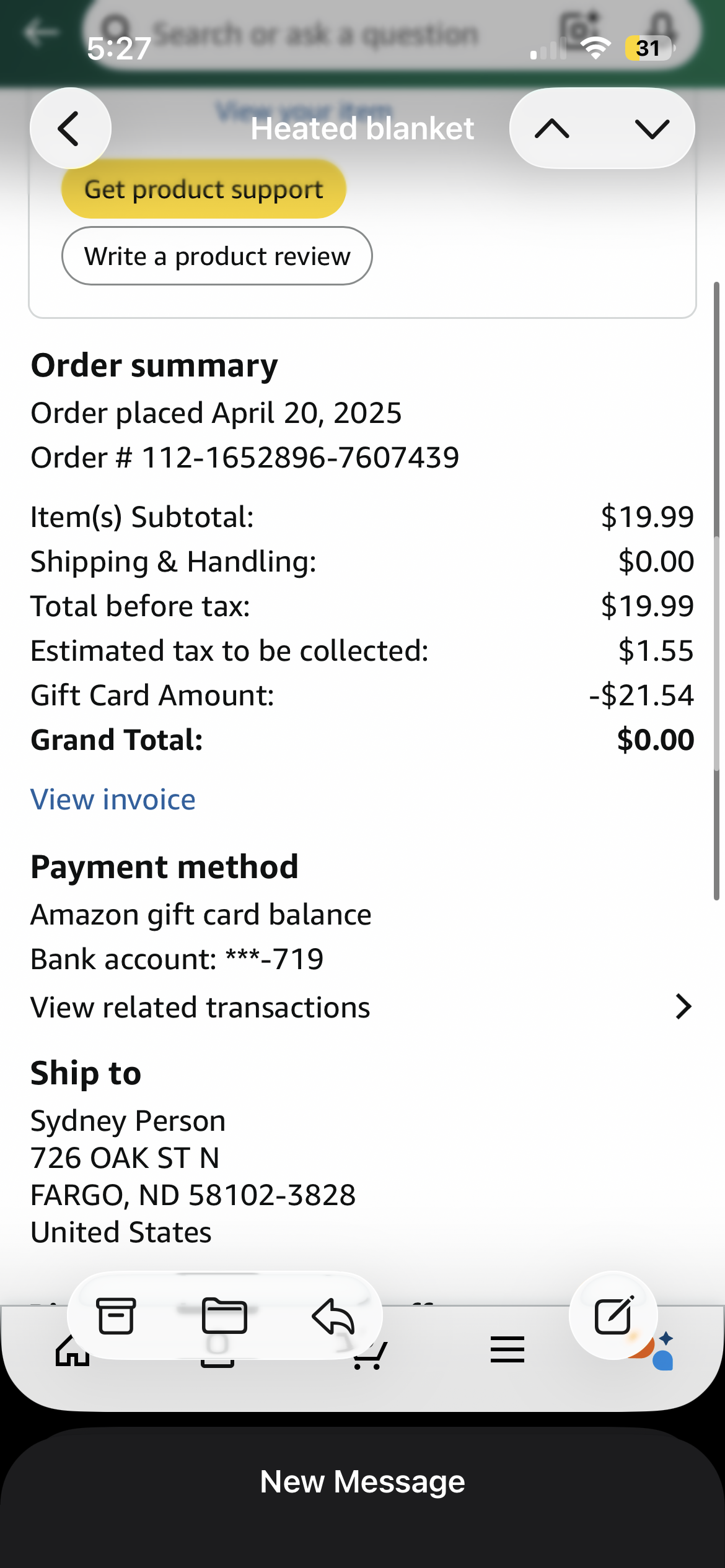Click Get product support button
Screen dimensions: 725x1568
203,189
